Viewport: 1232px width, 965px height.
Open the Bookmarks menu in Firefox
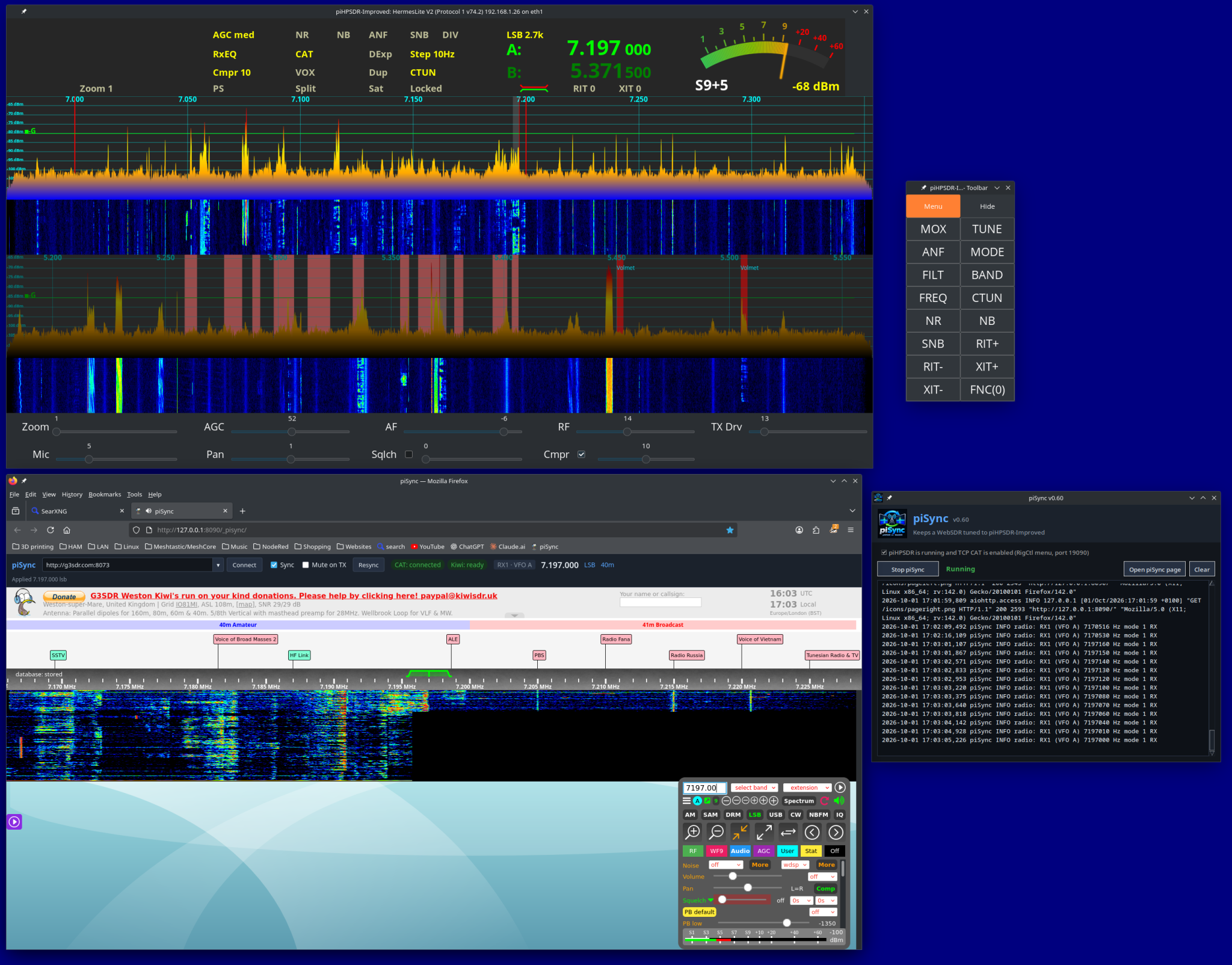pos(105,495)
